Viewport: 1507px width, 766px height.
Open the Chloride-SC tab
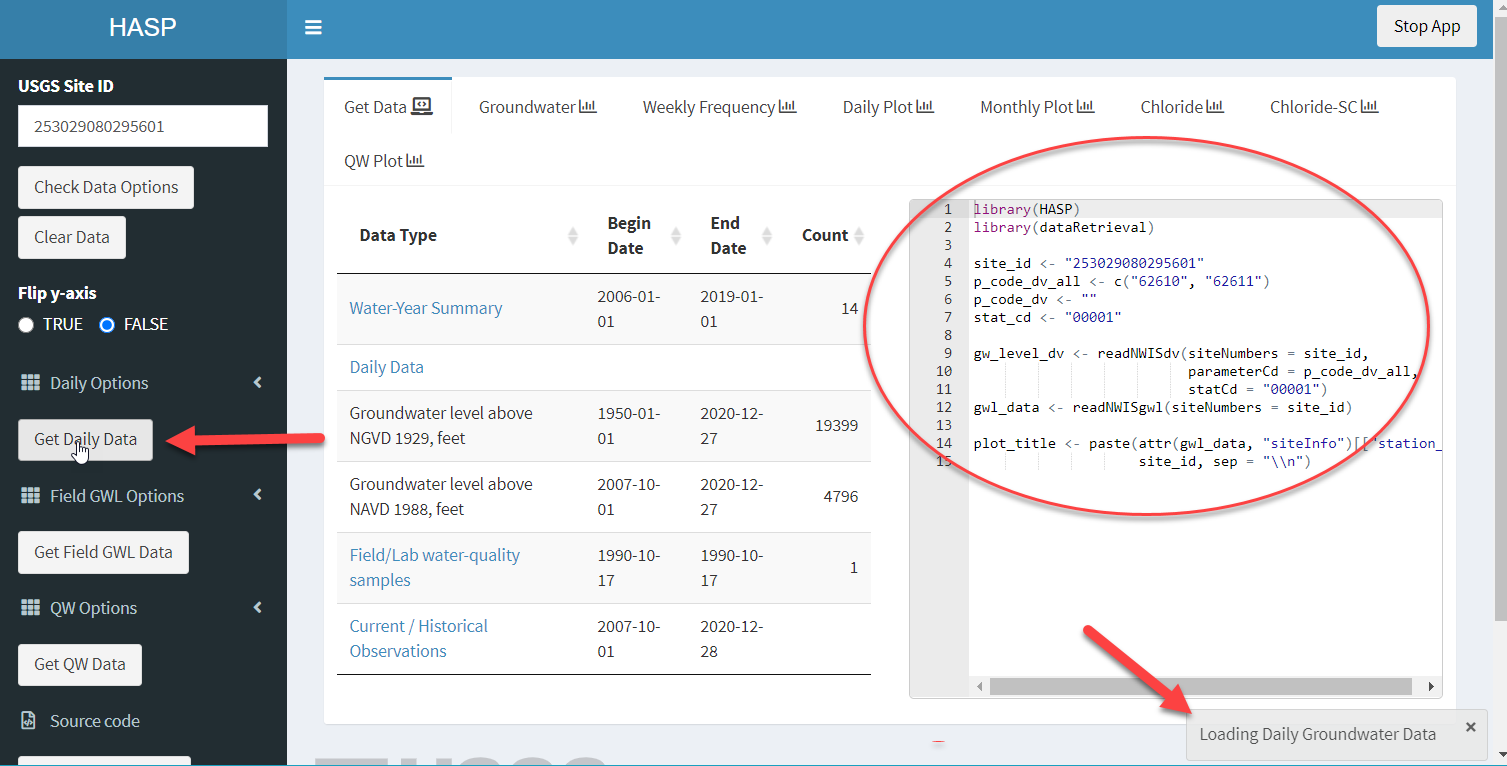(x=1323, y=107)
